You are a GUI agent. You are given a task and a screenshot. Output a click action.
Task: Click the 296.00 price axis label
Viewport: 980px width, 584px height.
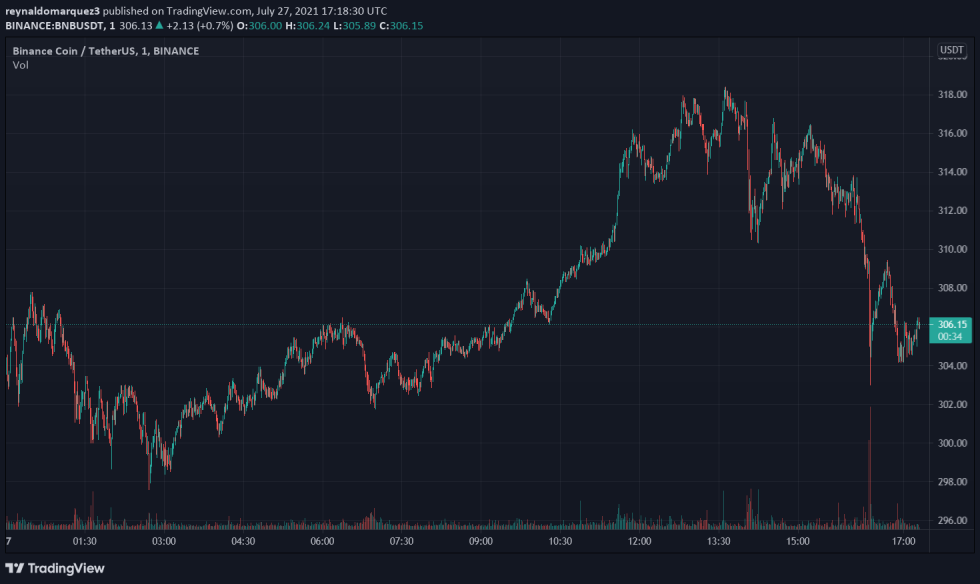click(x=952, y=521)
